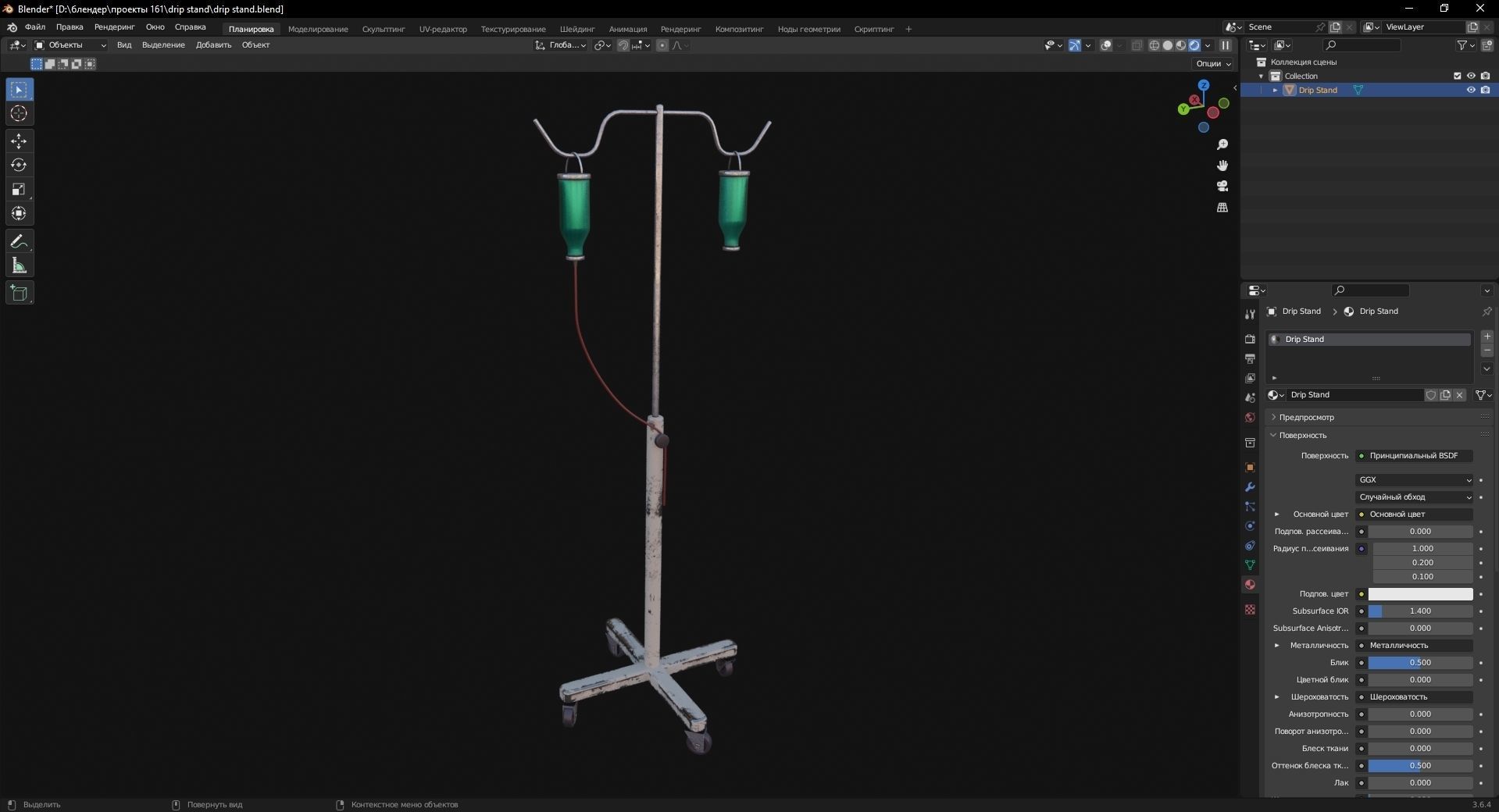Expand the Основной цвет socket row
Viewport: 1499px width, 812px height.
click(1277, 515)
